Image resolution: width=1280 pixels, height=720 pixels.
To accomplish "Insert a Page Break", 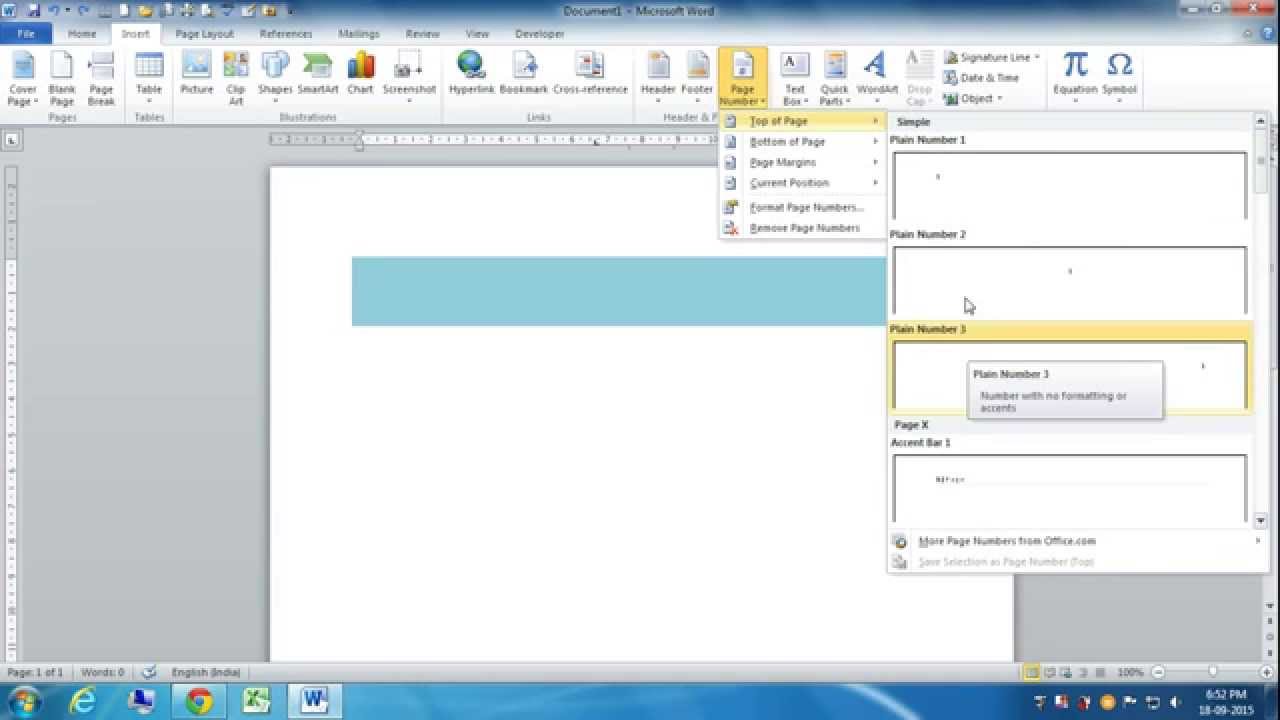I will click(101, 79).
